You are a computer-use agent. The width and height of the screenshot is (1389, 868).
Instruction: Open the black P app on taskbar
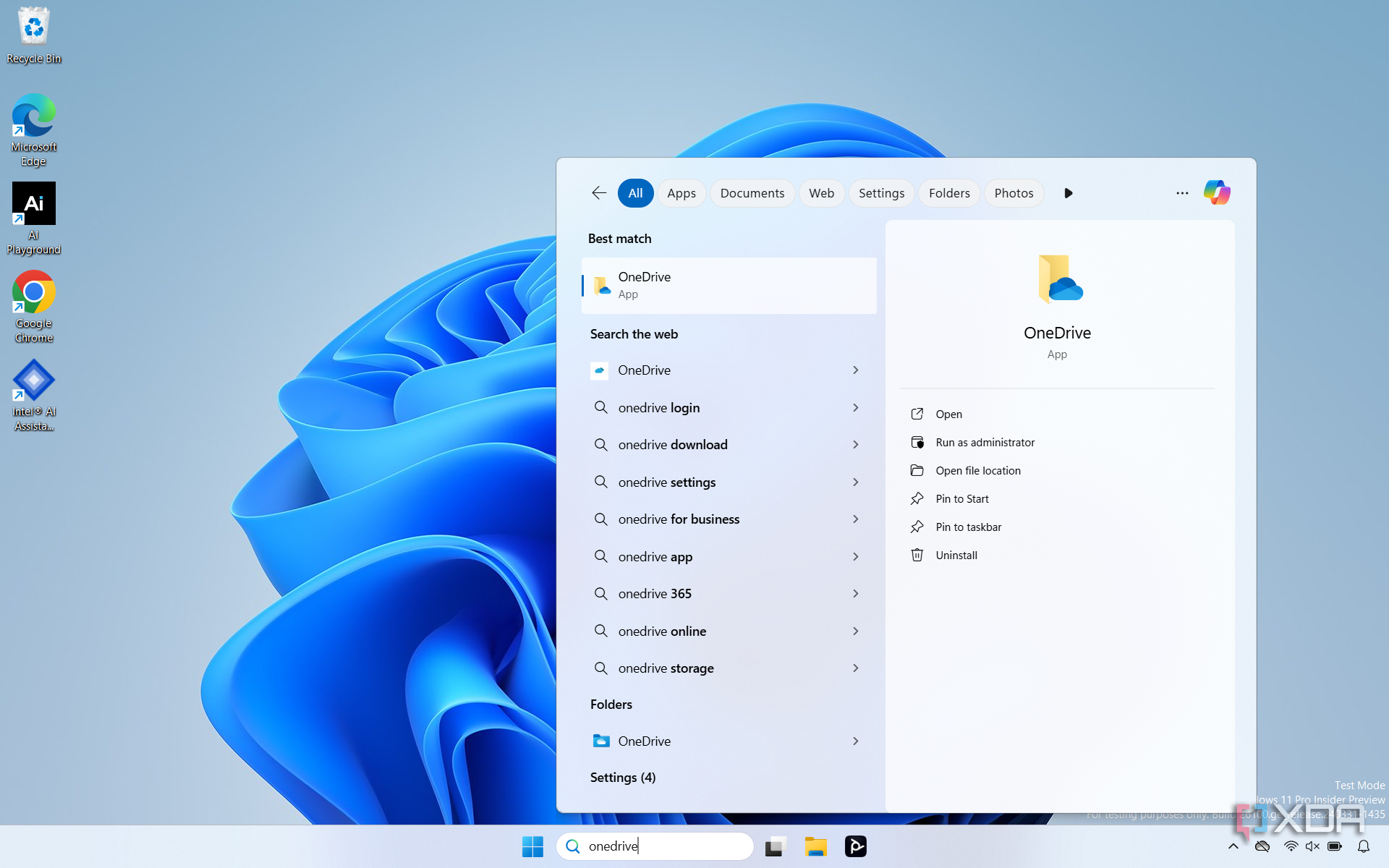pos(856,846)
